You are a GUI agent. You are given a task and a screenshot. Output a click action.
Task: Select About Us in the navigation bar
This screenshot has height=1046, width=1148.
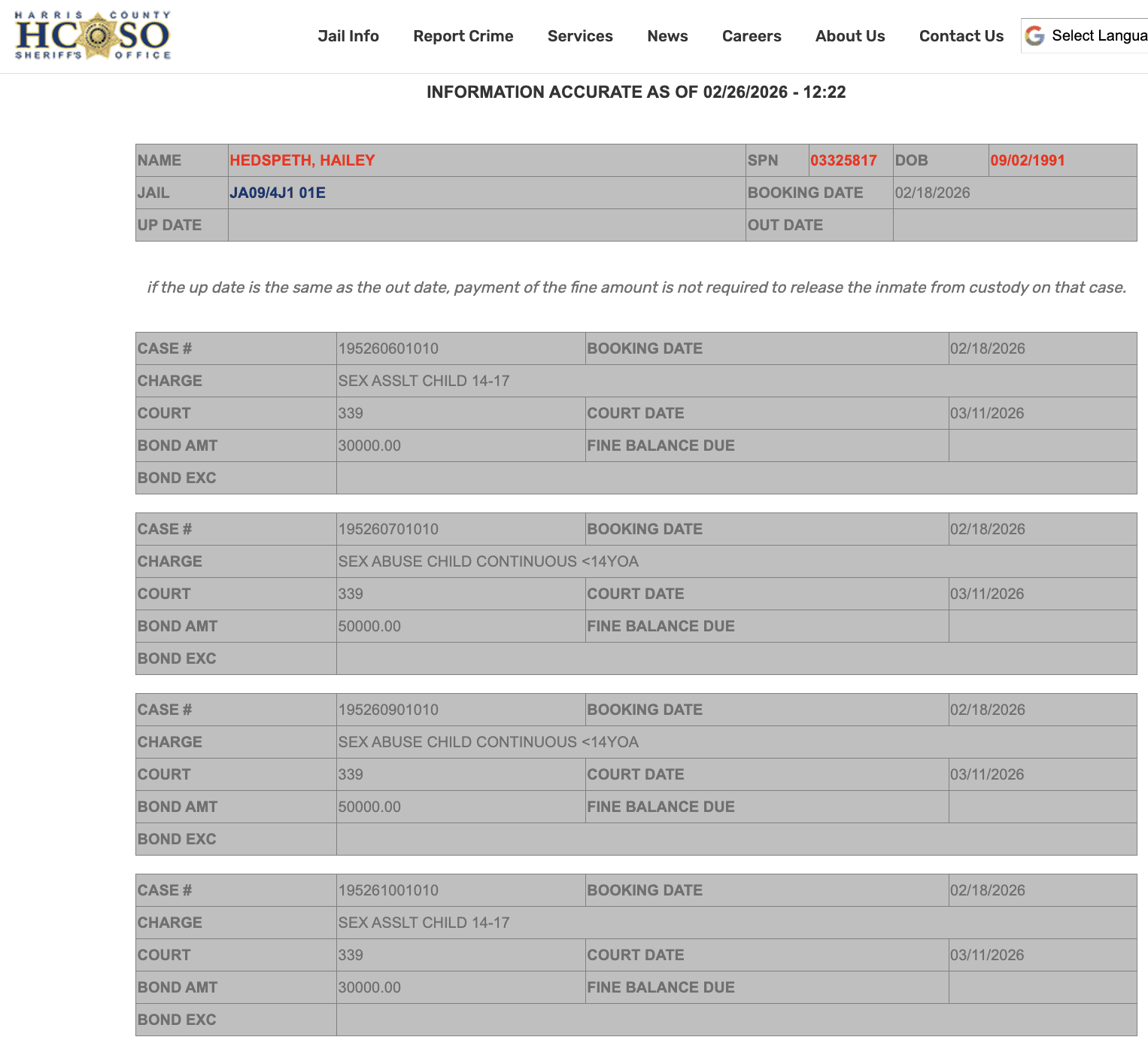pyautogui.click(x=849, y=36)
